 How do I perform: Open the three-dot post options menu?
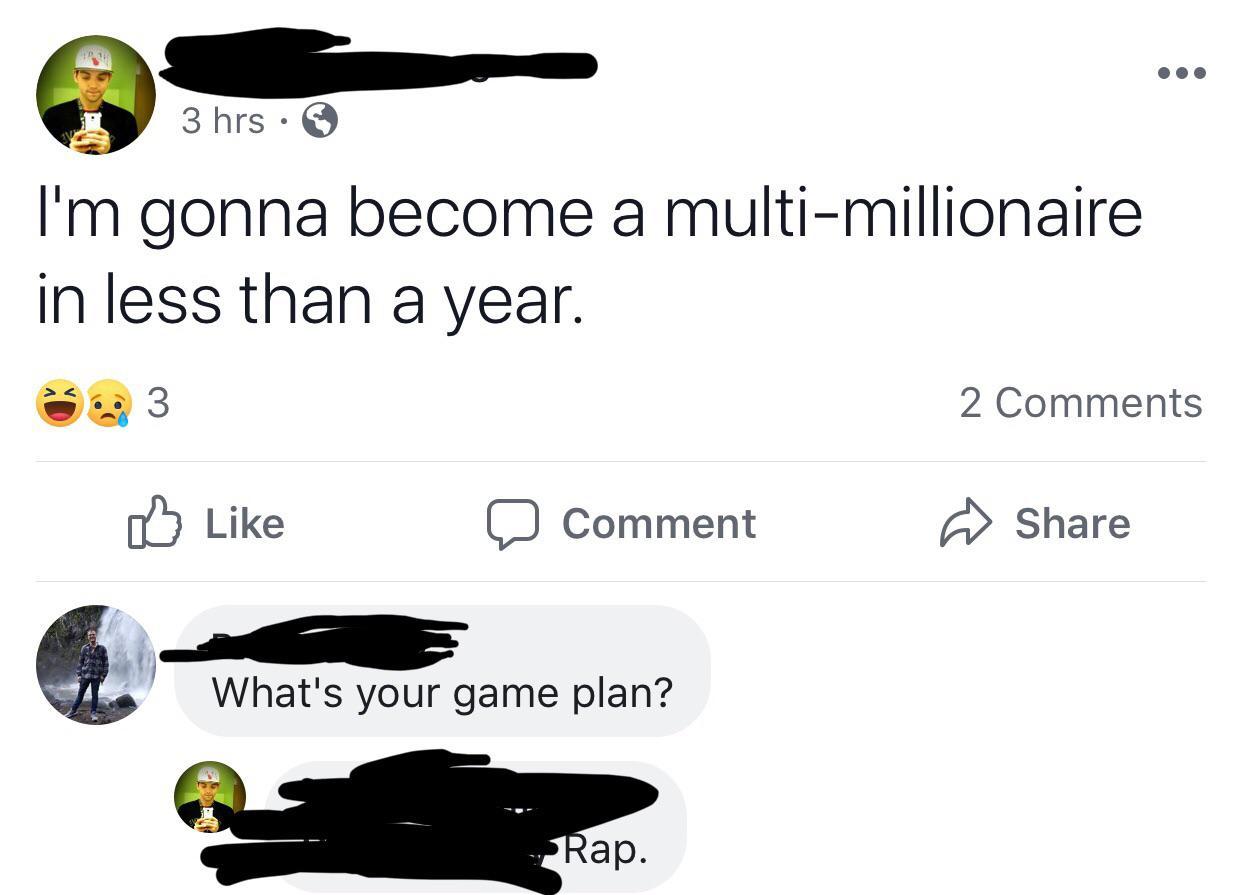click(1181, 73)
